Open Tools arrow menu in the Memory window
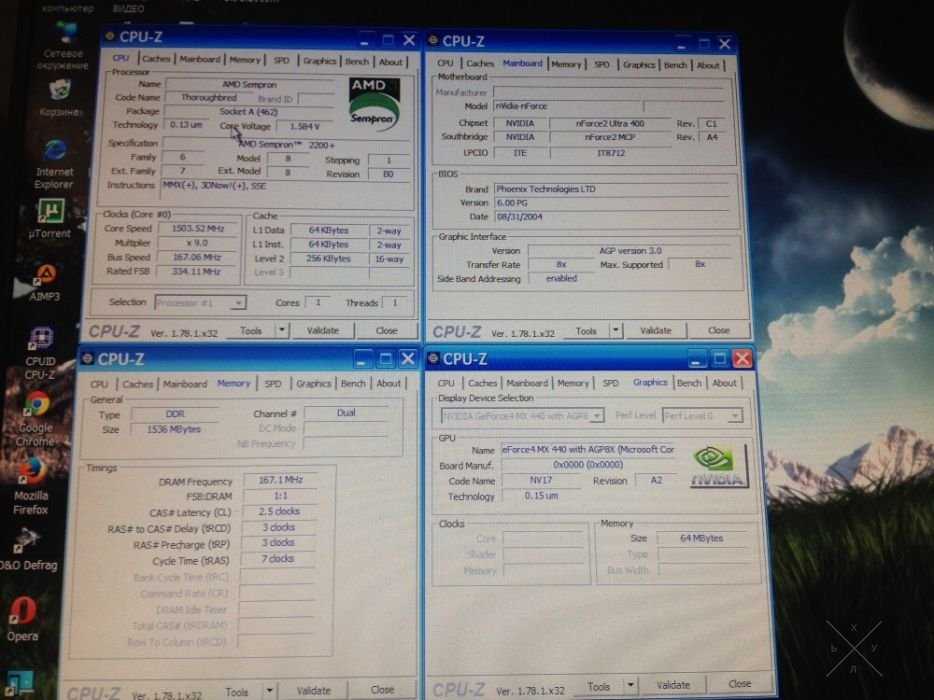Viewport: 934px width, 700px height. [270, 691]
